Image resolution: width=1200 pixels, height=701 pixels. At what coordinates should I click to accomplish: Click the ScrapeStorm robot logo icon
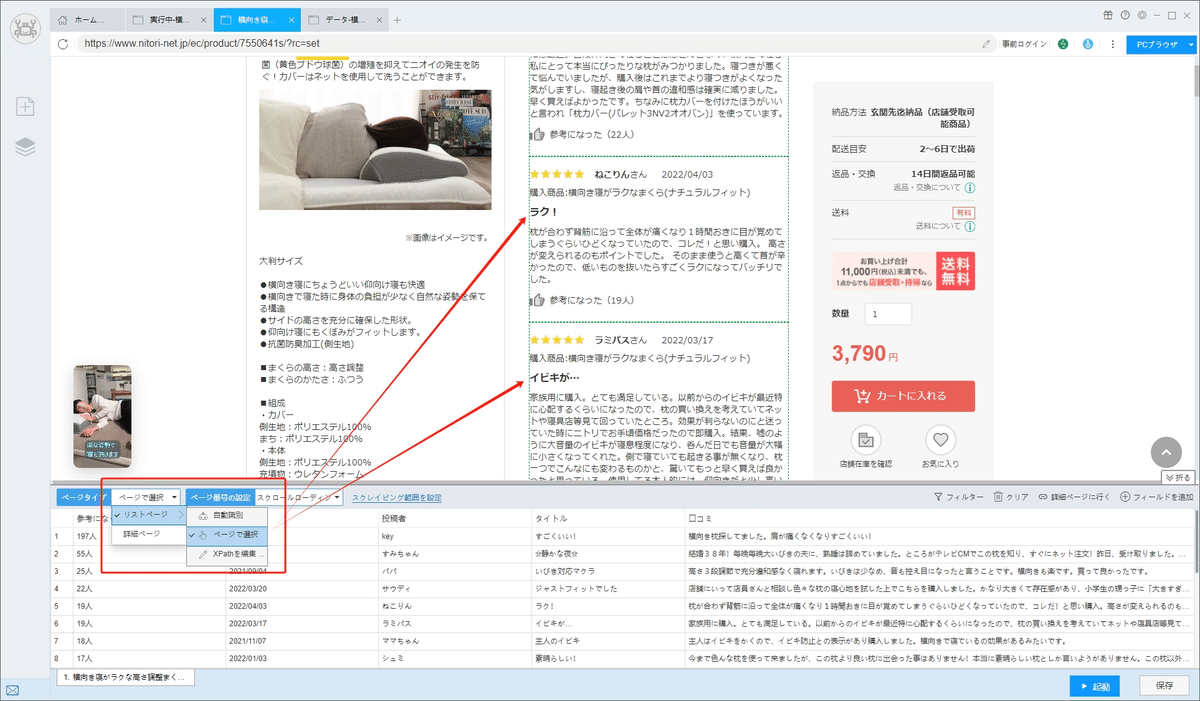tap(26, 30)
